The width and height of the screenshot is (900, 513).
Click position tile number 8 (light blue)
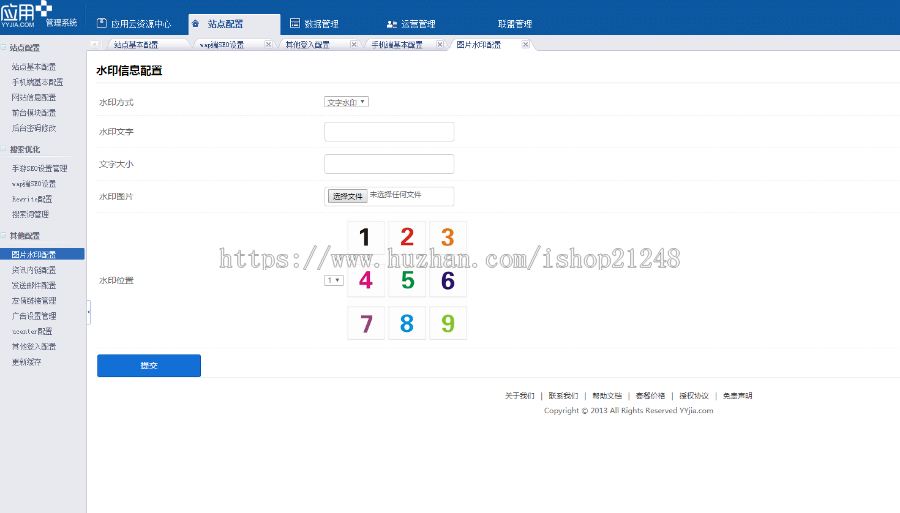[x=407, y=324]
